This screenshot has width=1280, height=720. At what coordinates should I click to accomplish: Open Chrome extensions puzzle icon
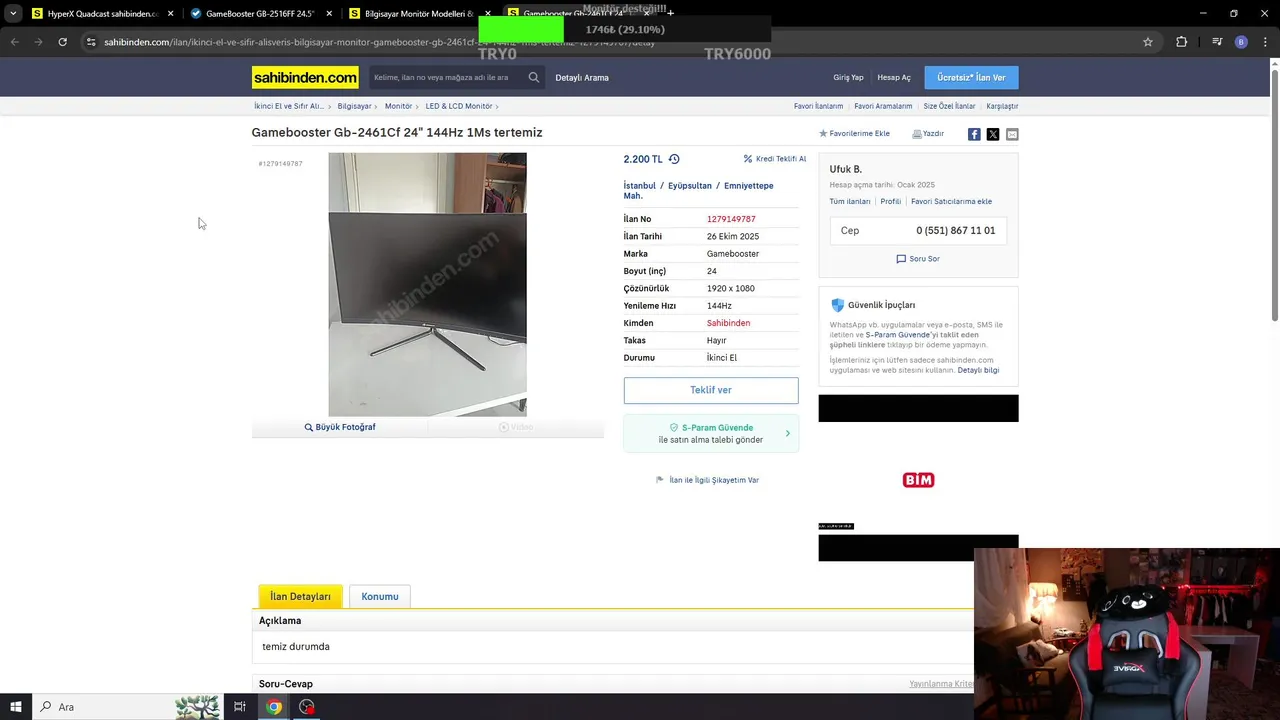tap(1181, 42)
